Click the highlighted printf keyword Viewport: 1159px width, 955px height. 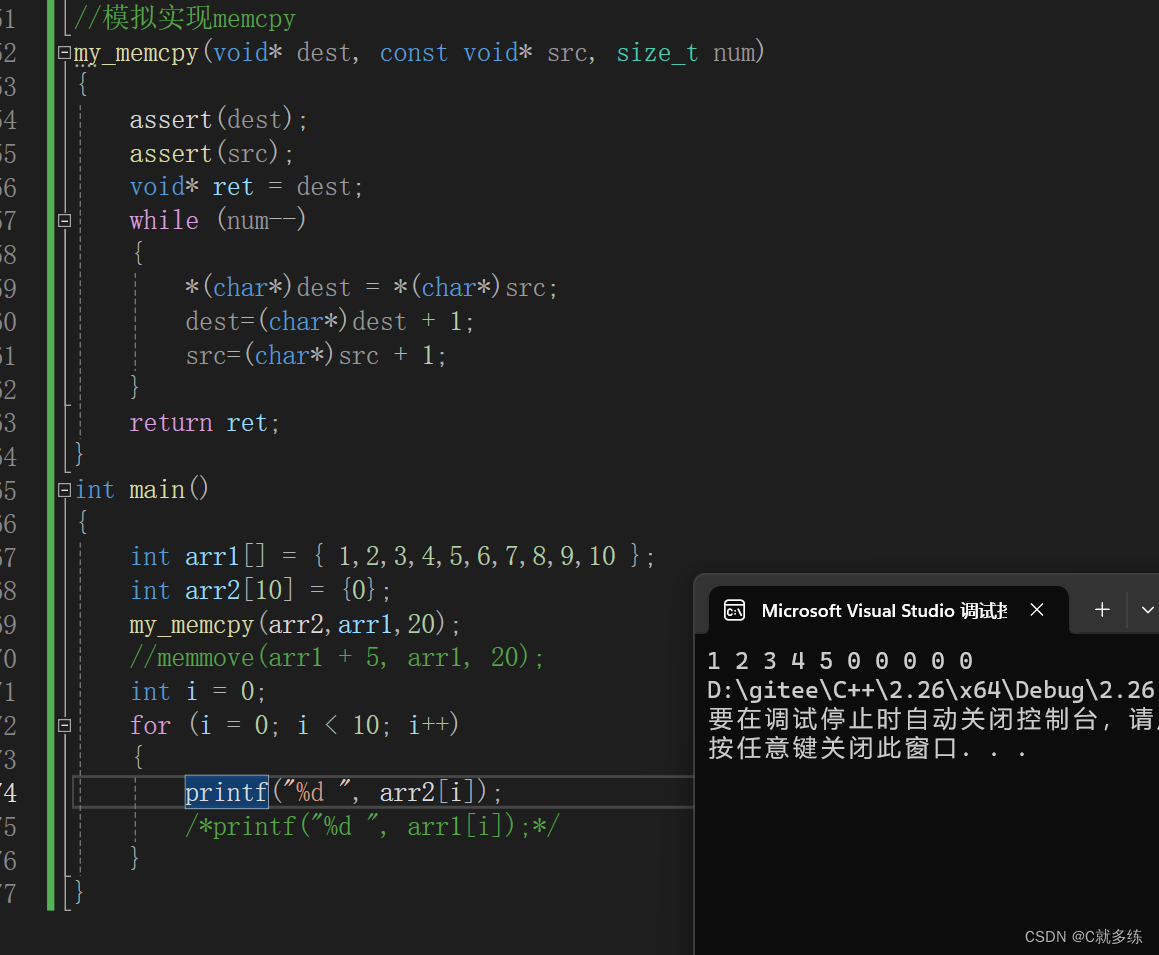[x=225, y=791]
